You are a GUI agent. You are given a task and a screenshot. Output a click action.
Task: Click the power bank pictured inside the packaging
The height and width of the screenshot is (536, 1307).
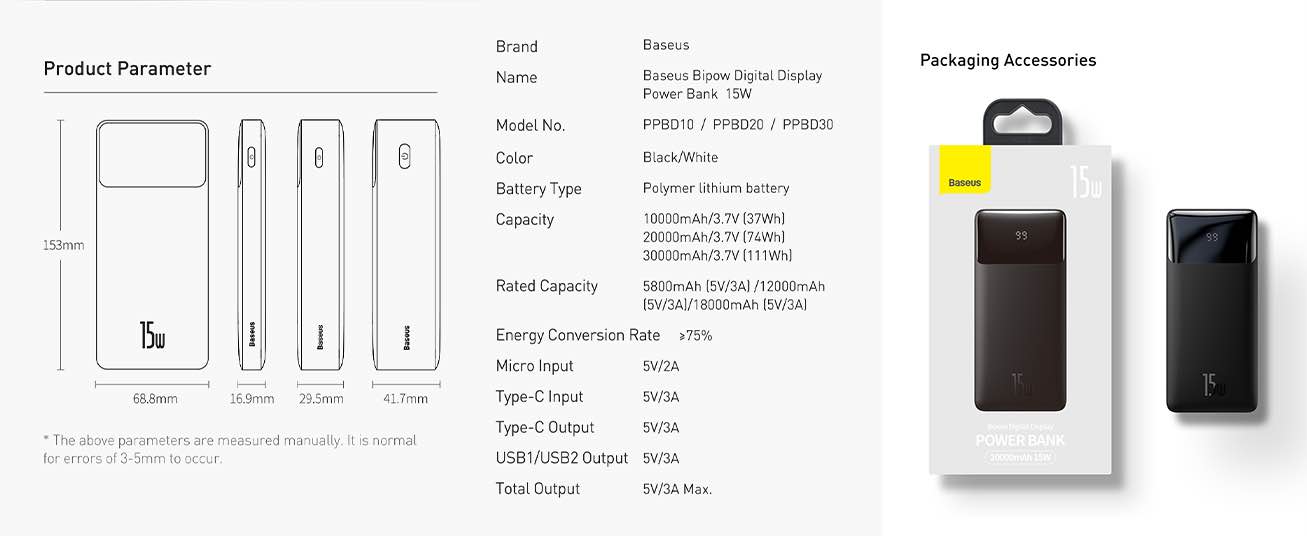pos(1020,310)
